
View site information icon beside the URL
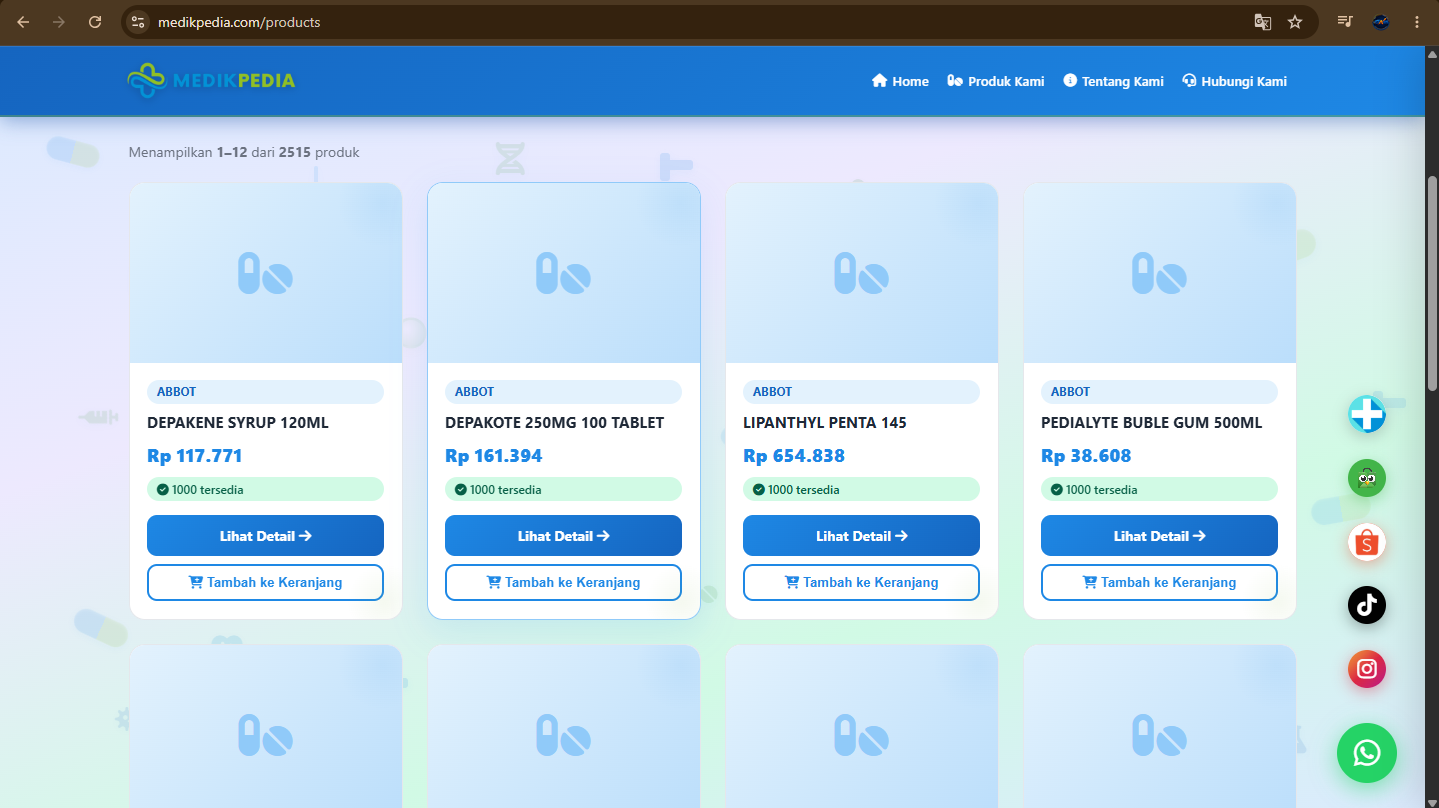pos(138,22)
